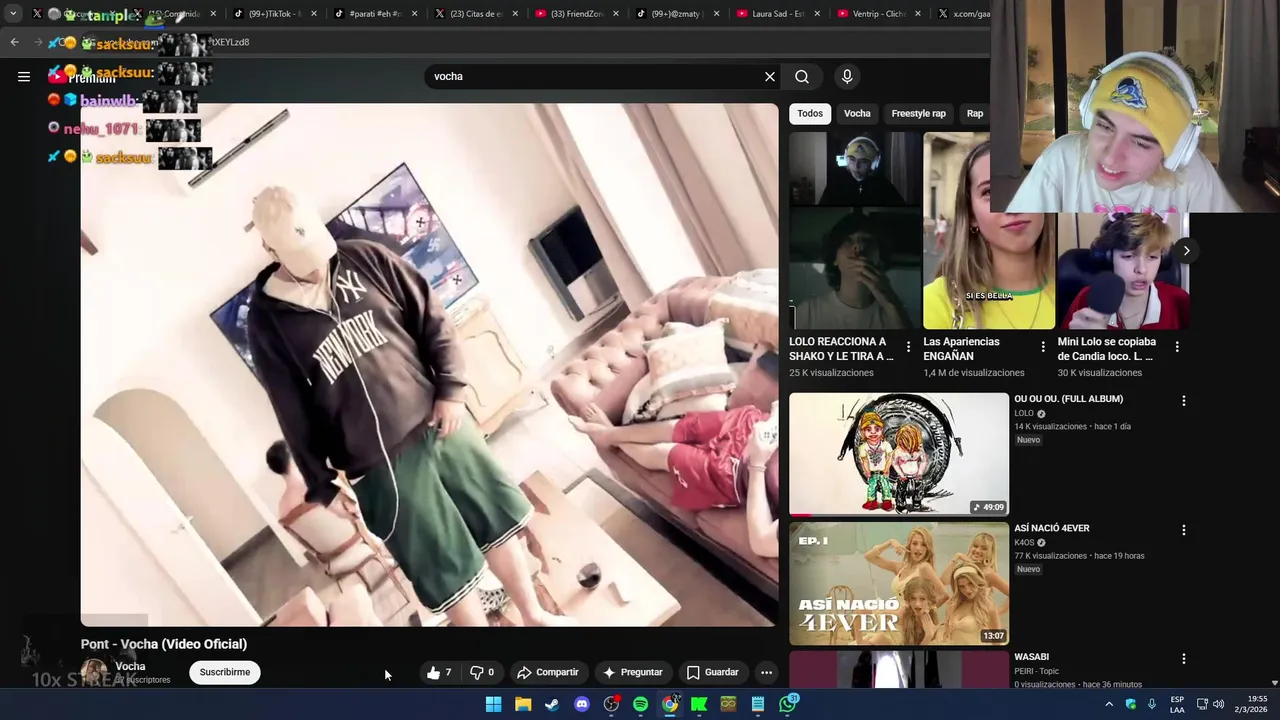Open options for 'OU OU OU. (FULL ALBUM)'

(1184, 401)
